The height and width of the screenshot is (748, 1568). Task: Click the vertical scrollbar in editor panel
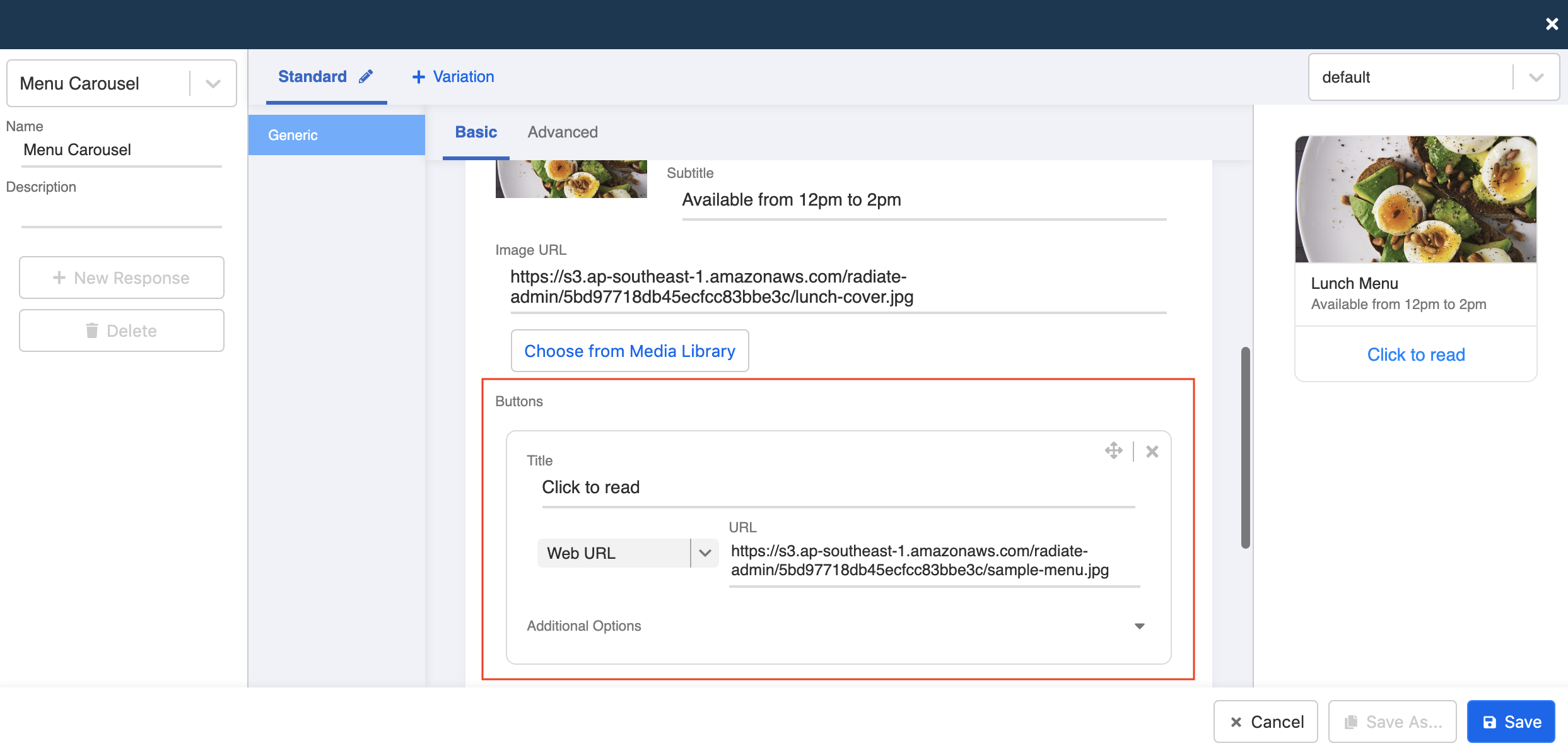tap(1245, 448)
